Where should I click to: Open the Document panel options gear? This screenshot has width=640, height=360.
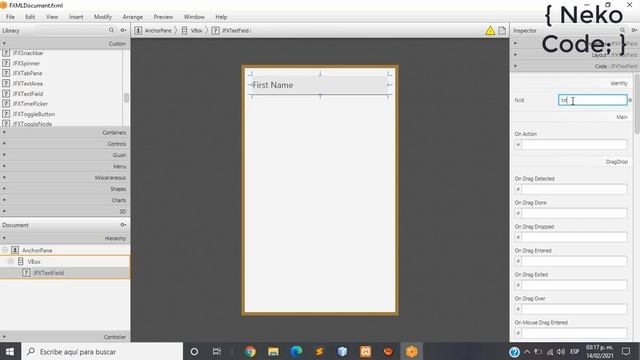pos(123,225)
